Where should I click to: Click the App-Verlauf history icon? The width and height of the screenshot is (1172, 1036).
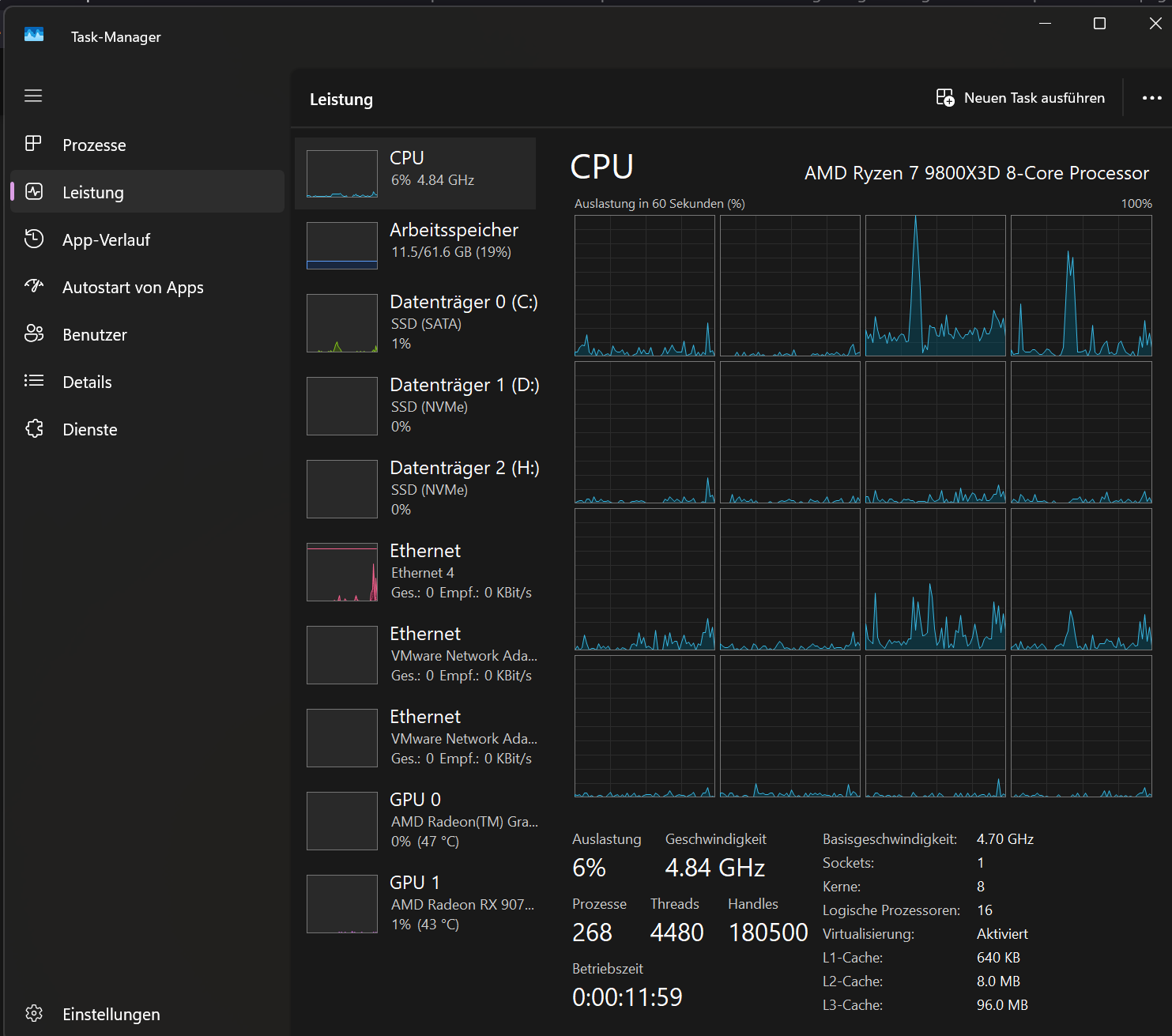pos(34,239)
